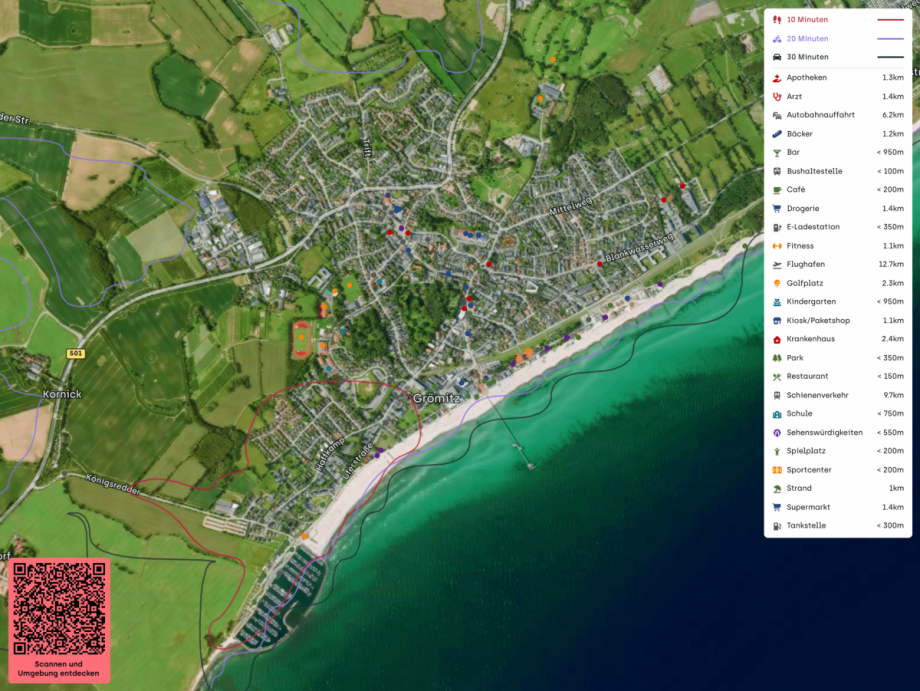The height and width of the screenshot is (691, 920).
Task: Select the Bushaltestelle bus icon
Action: (x=777, y=171)
